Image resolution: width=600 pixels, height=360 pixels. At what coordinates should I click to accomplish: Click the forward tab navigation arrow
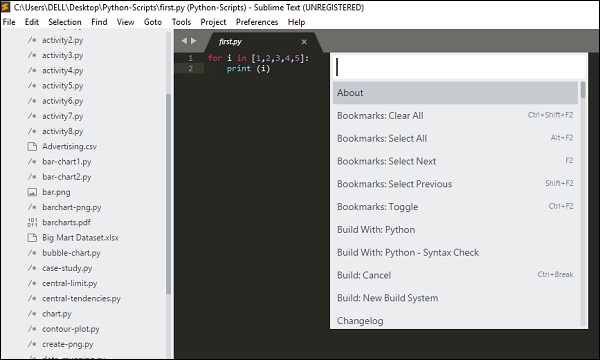click(x=194, y=41)
